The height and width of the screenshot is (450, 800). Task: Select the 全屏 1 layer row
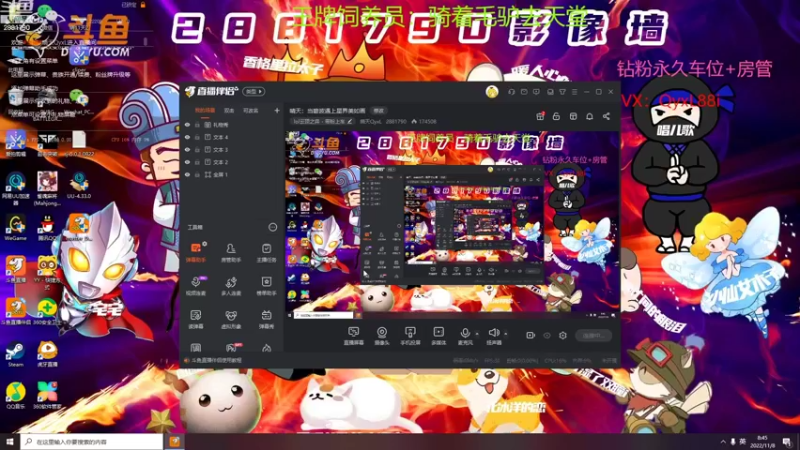click(x=232, y=174)
